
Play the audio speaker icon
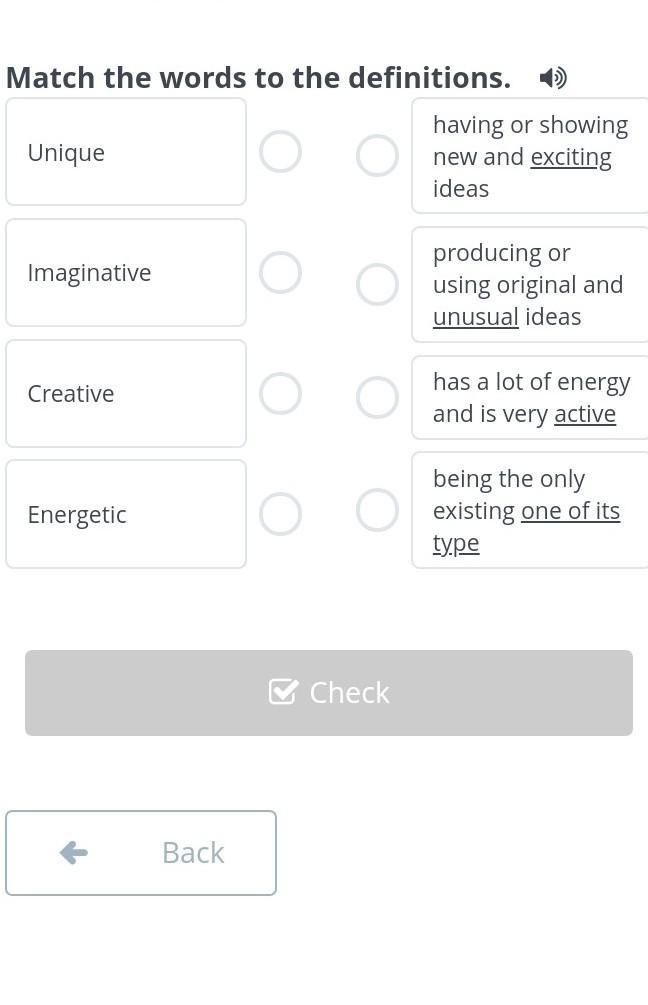tap(552, 78)
